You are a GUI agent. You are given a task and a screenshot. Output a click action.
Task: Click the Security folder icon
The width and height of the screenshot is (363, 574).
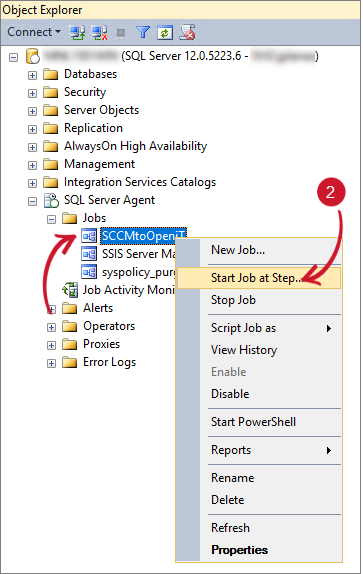pyautogui.click(x=50, y=92)
